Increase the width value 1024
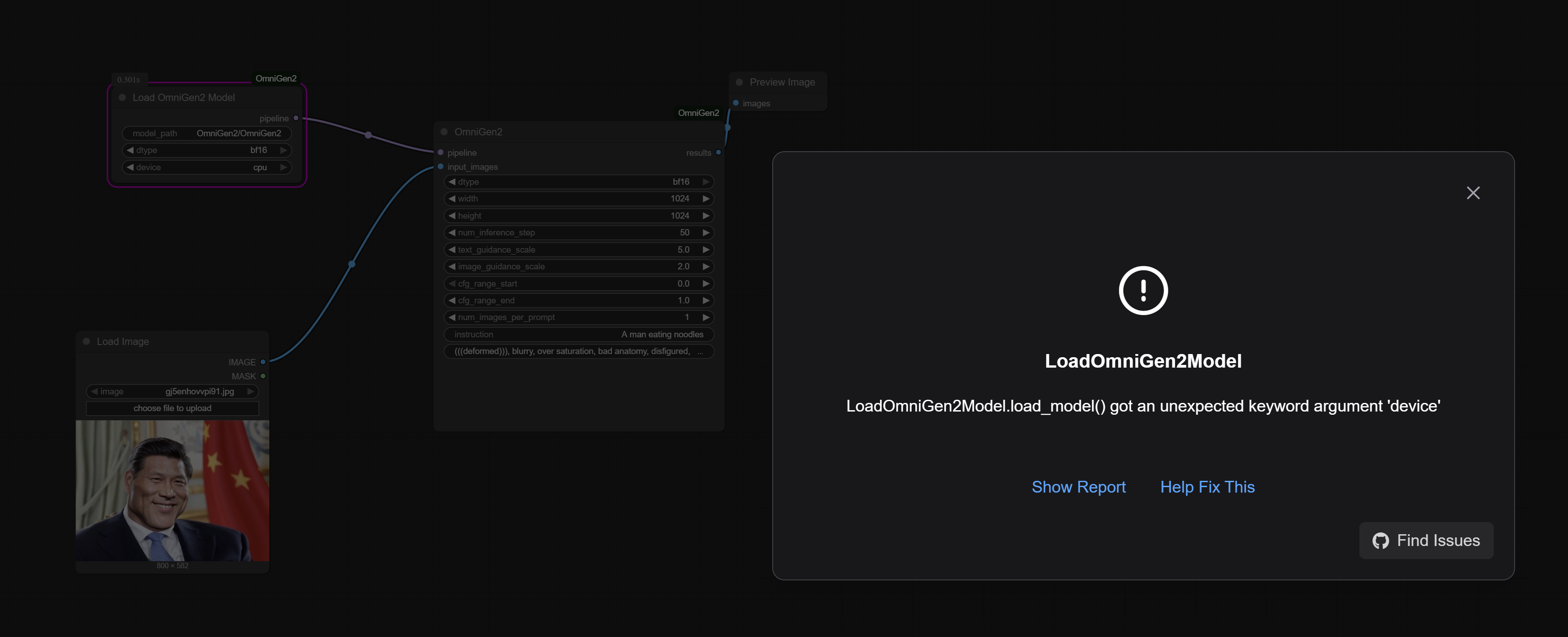 (x=706, y=199)
